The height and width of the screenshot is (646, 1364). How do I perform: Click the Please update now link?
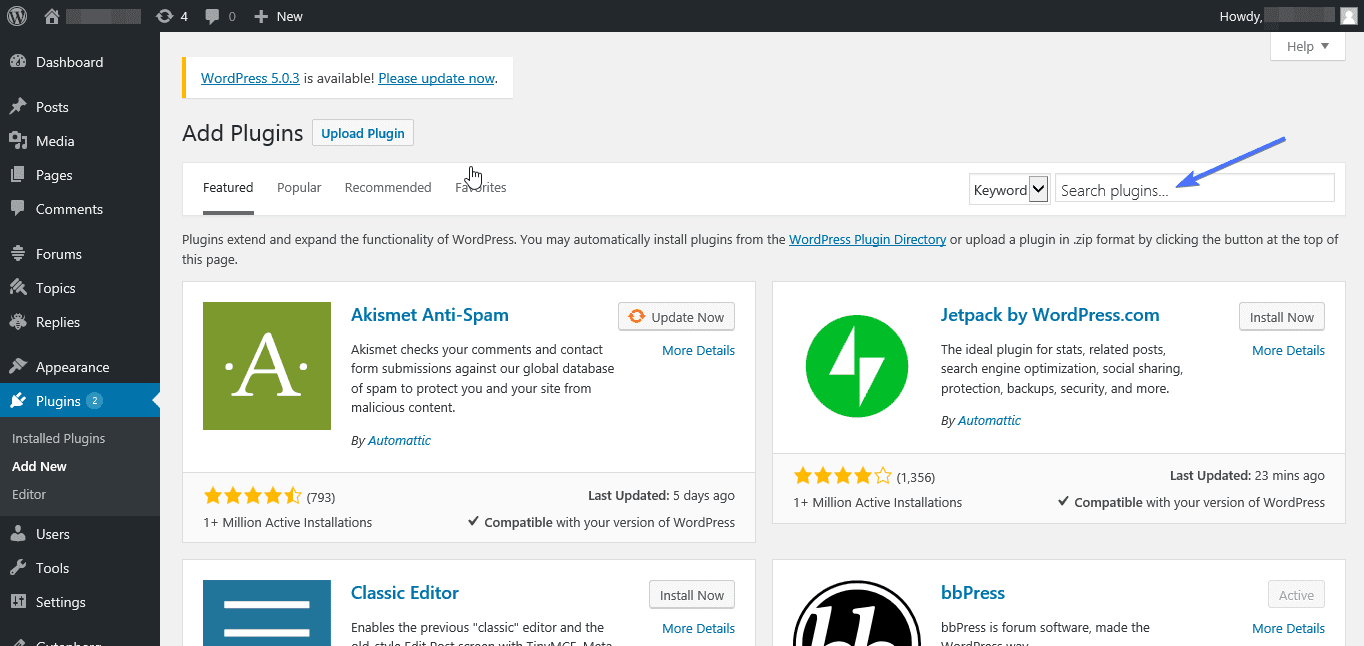coord(437,78)
